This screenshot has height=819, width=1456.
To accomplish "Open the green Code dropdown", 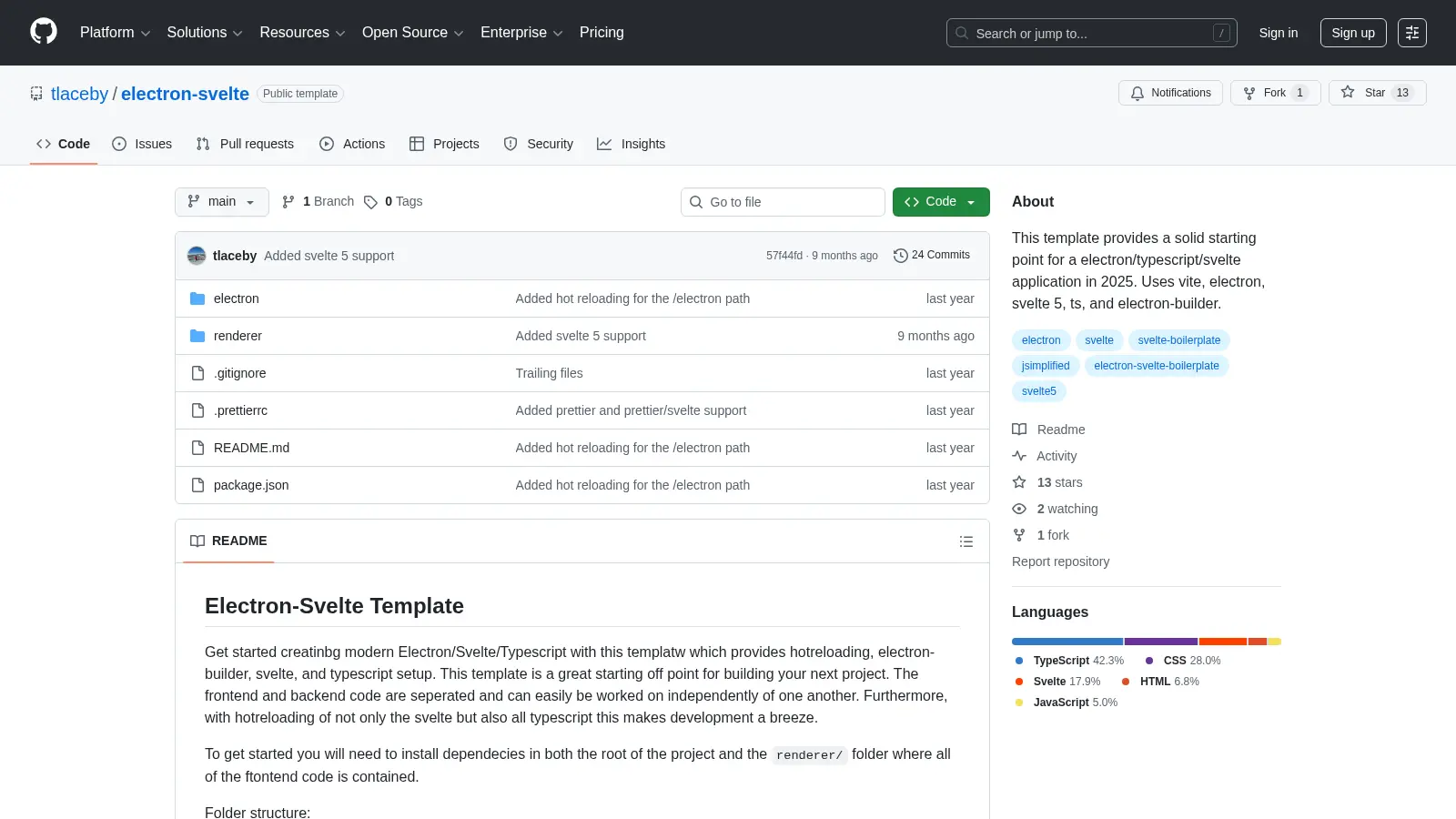I will click(x=940, y=202).
